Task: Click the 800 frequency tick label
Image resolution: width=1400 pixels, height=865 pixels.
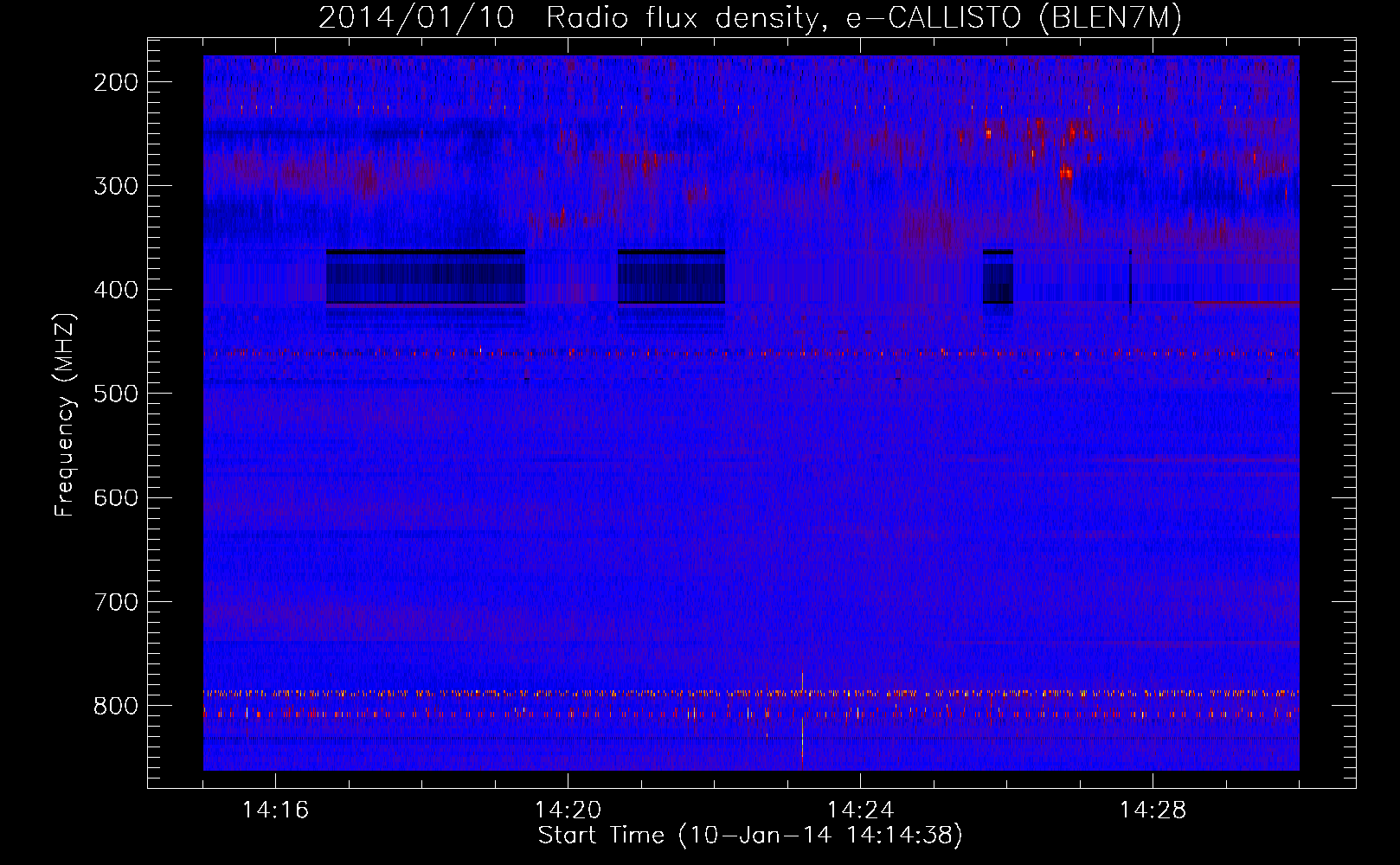Action: tap(116, 705)
